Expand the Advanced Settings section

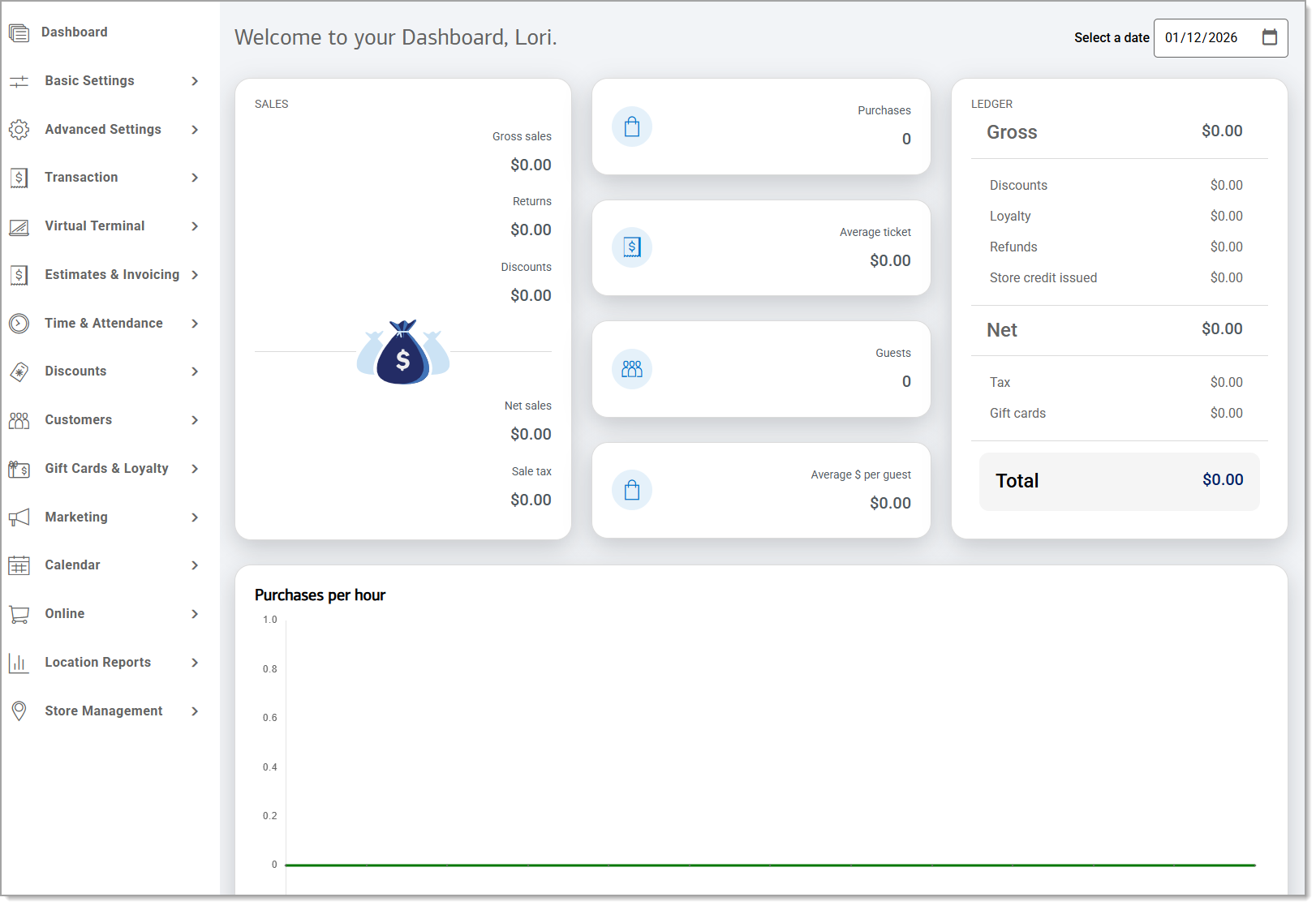pyautogui.click(x=103, y=129)
